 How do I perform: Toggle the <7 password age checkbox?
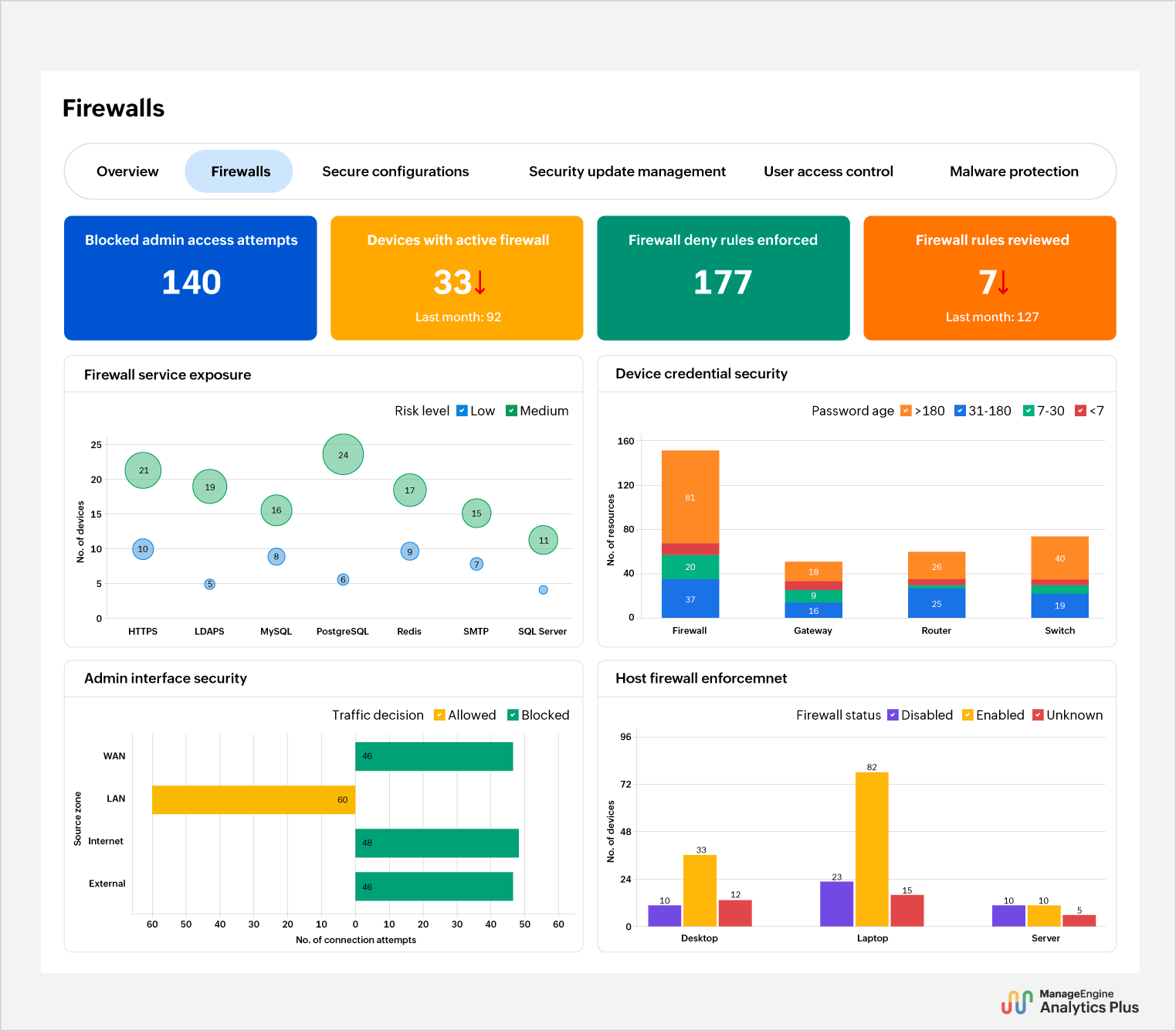[1080, 411]
